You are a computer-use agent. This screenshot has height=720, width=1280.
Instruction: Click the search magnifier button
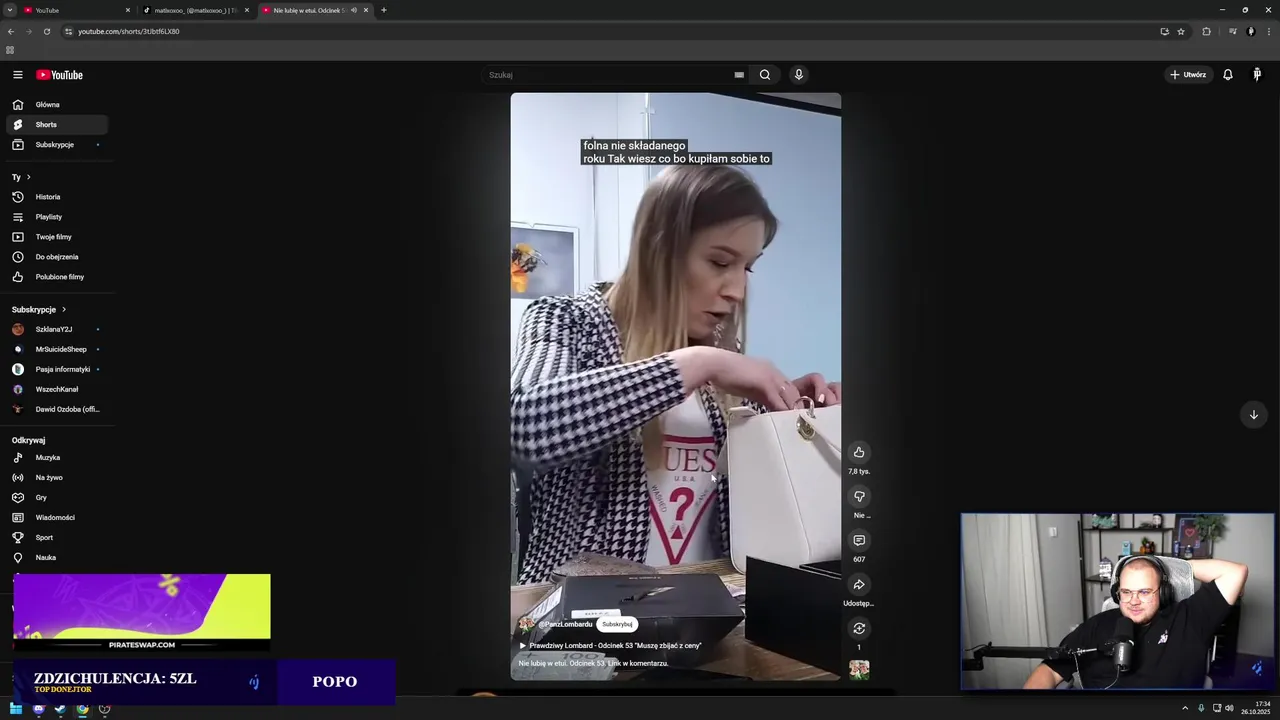tap(765, 75)
